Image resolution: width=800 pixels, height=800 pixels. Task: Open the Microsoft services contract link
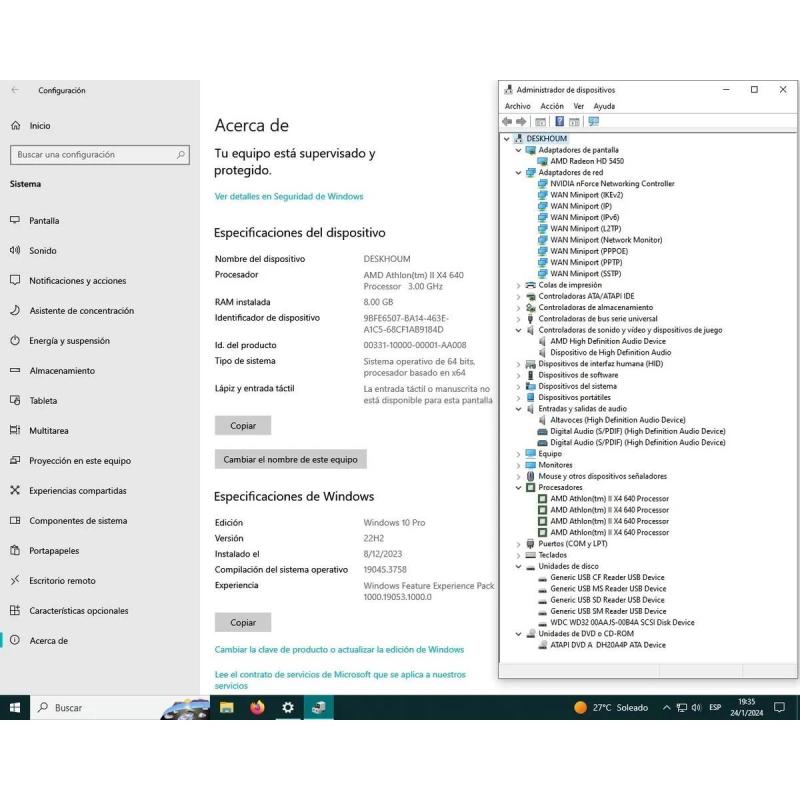pos(340,680)
